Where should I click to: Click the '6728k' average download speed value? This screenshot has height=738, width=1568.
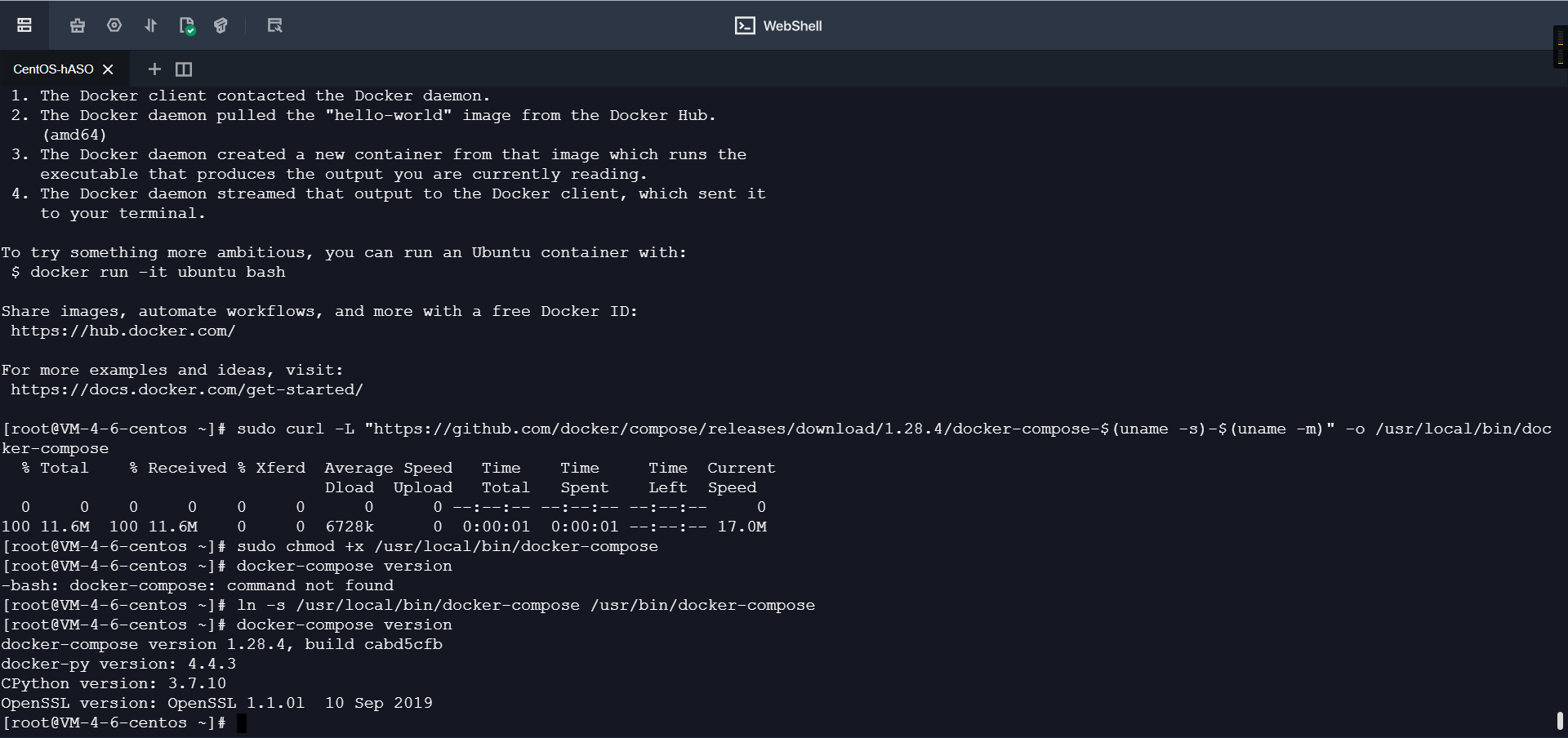[350, 527]
